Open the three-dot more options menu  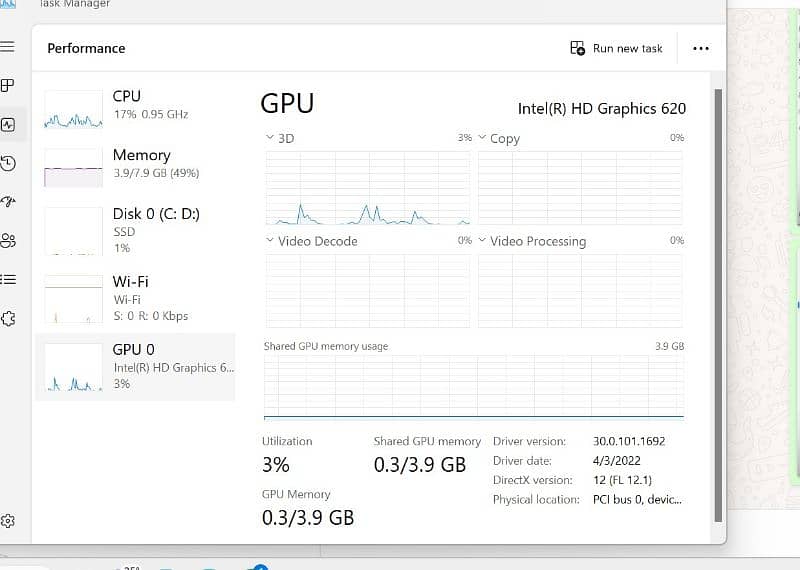(x=700, y=48)
